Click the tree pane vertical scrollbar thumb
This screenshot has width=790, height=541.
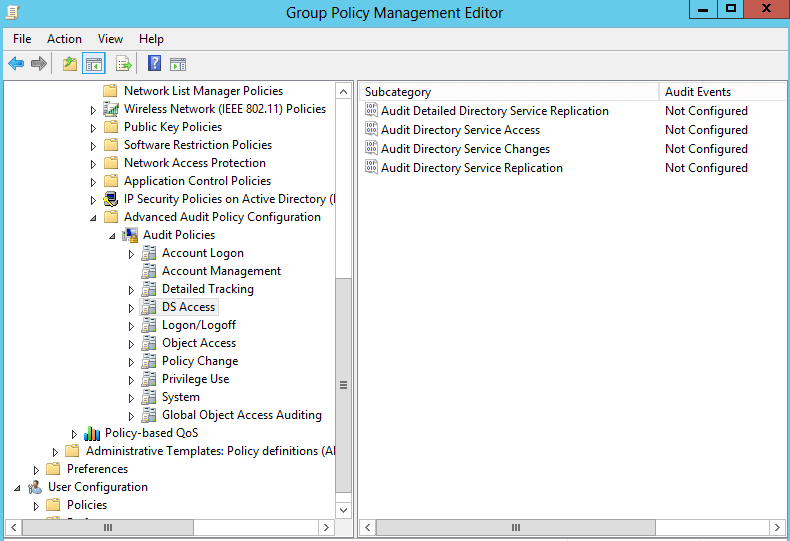click(x=344, y=385)
